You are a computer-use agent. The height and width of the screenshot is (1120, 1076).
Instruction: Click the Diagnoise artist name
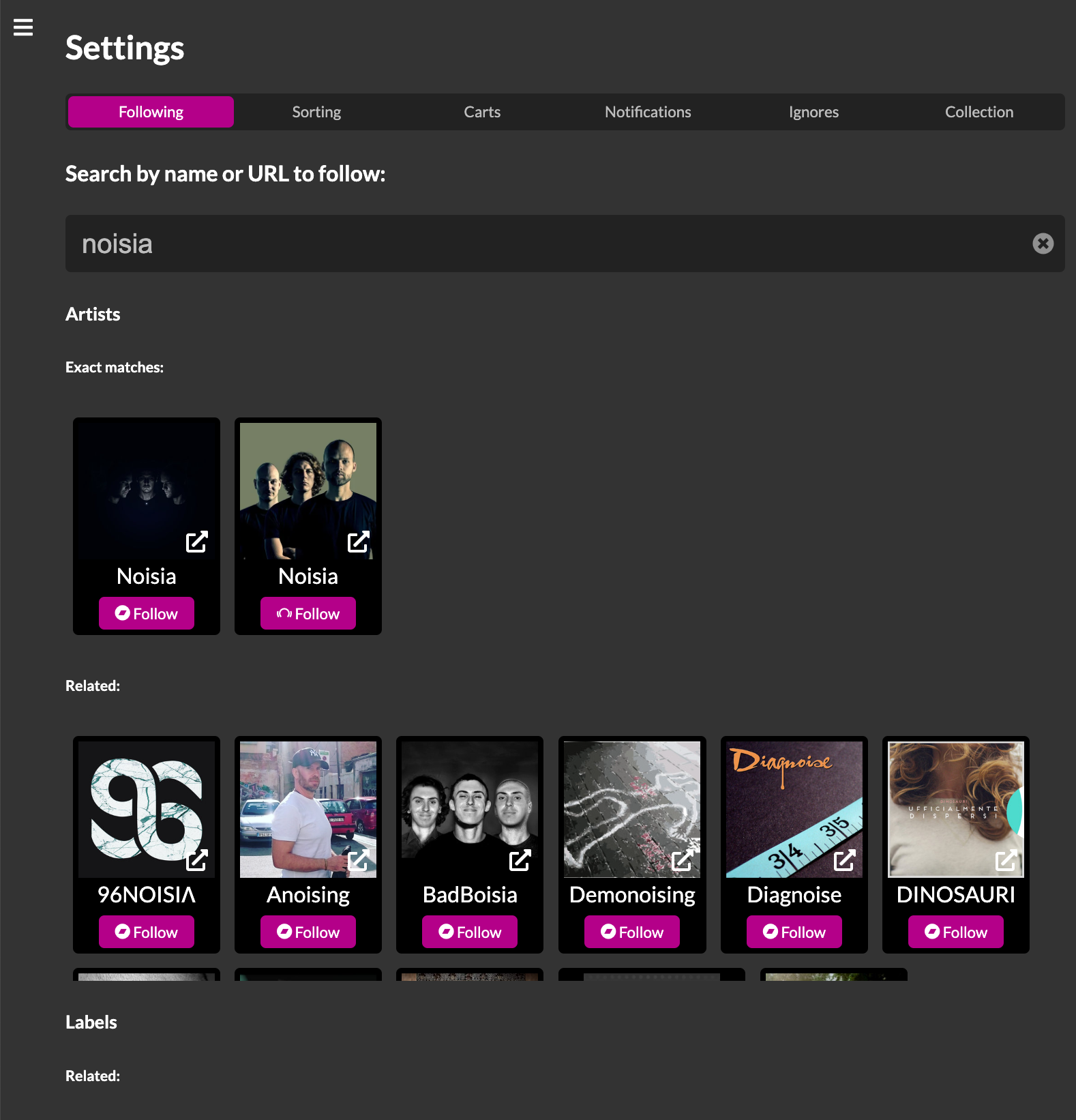[794, 895]
